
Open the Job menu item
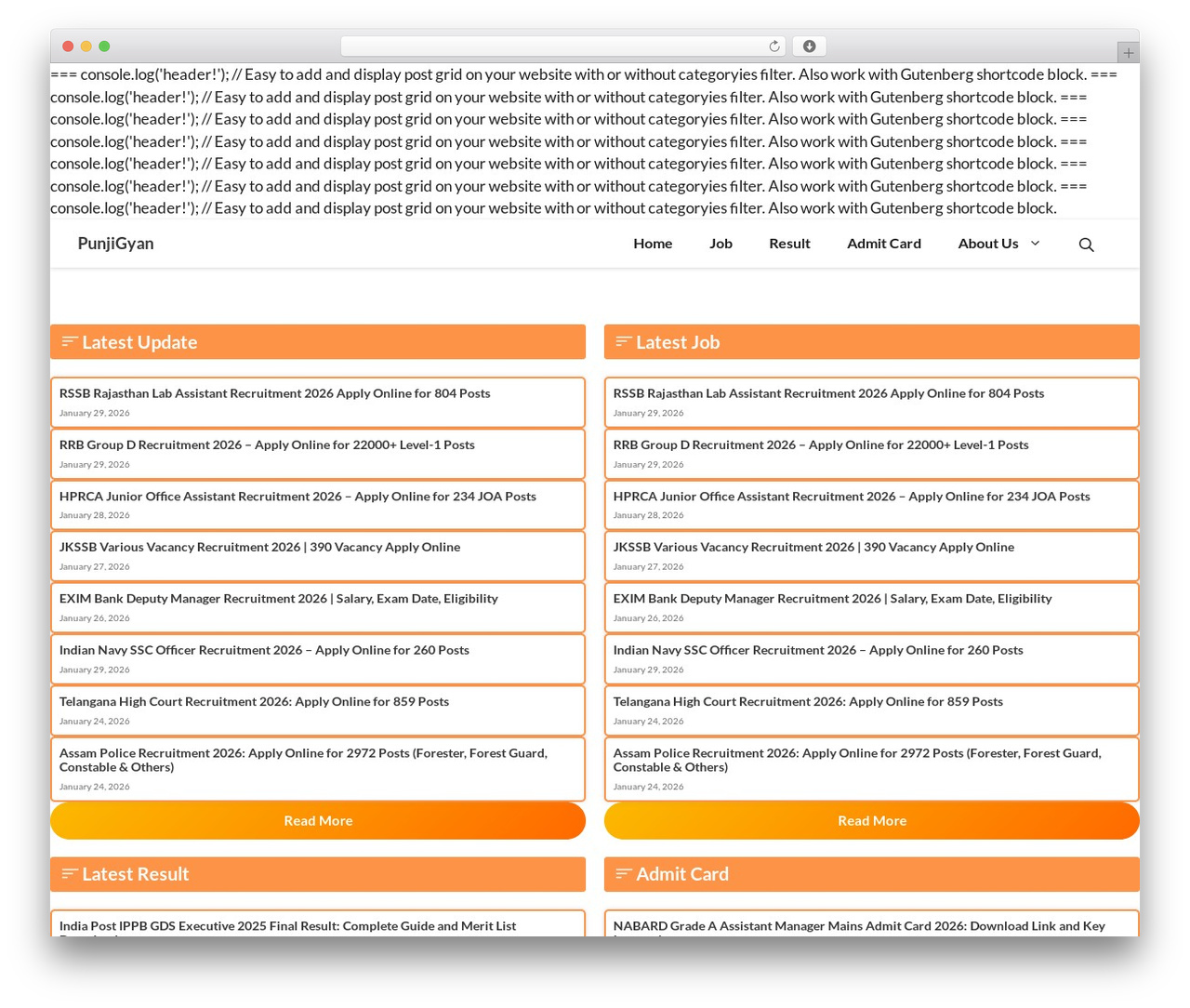[x=721, y=244]
